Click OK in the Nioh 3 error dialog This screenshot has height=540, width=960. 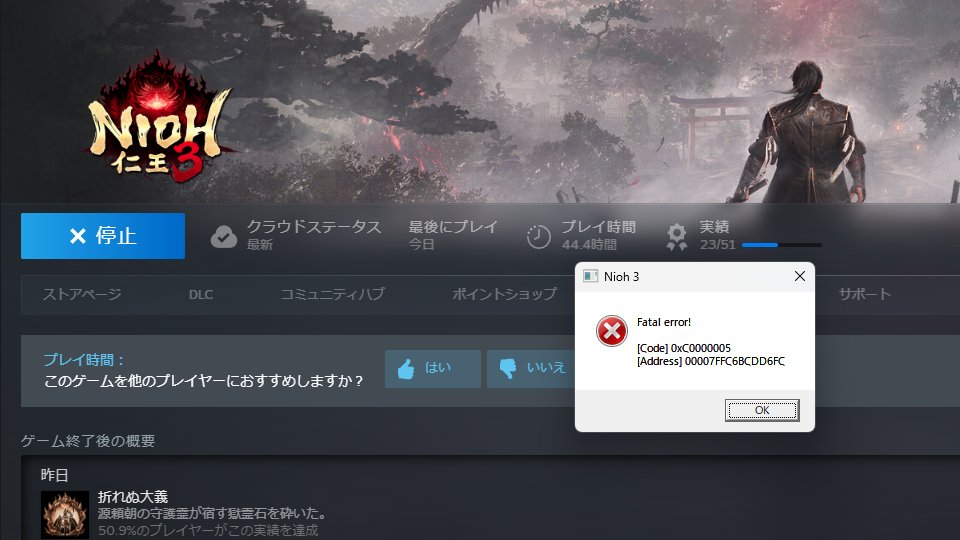(x=762, y=410)
